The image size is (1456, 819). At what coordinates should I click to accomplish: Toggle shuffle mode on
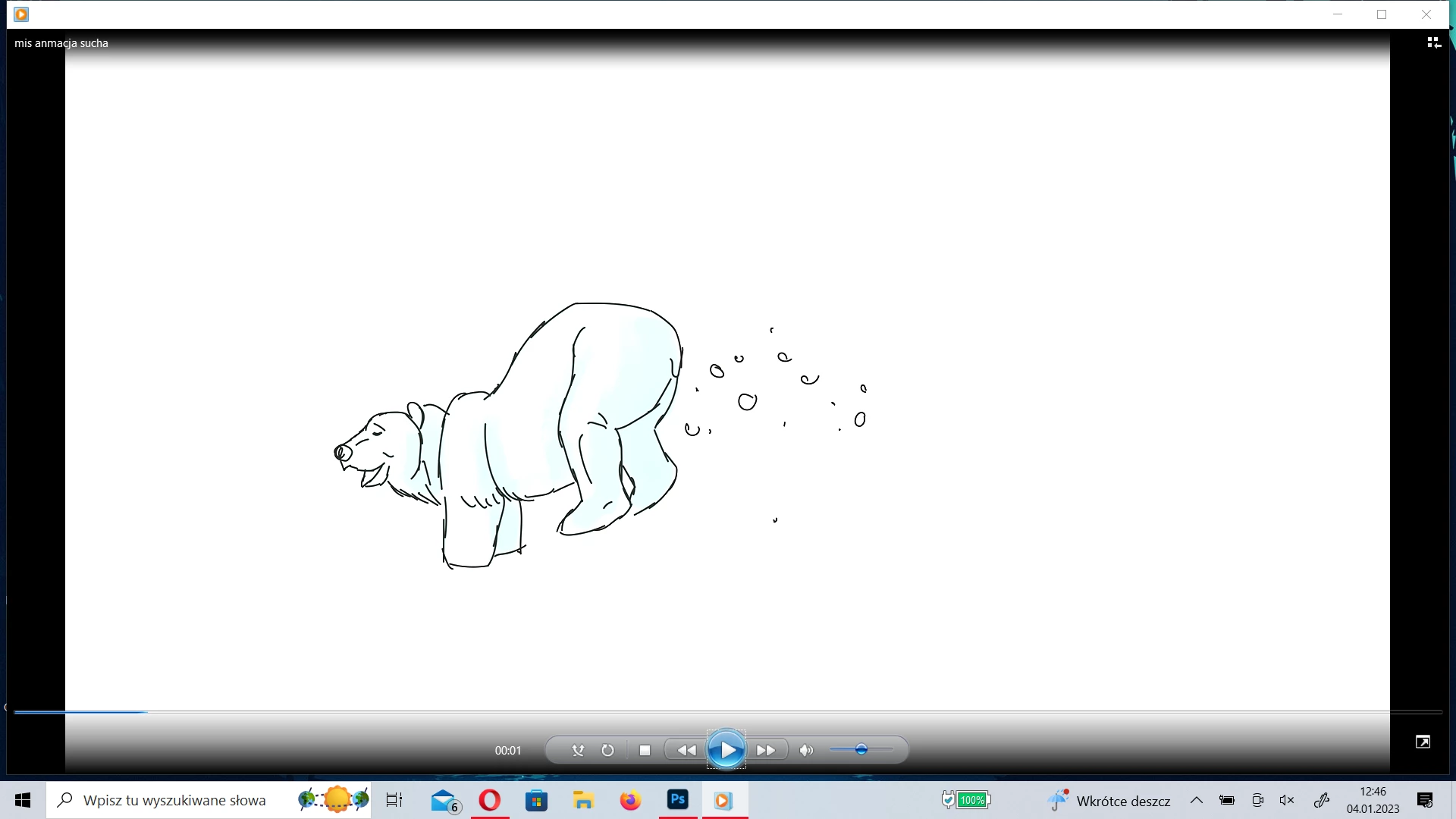pyautogui.click(x=578, y=751)
